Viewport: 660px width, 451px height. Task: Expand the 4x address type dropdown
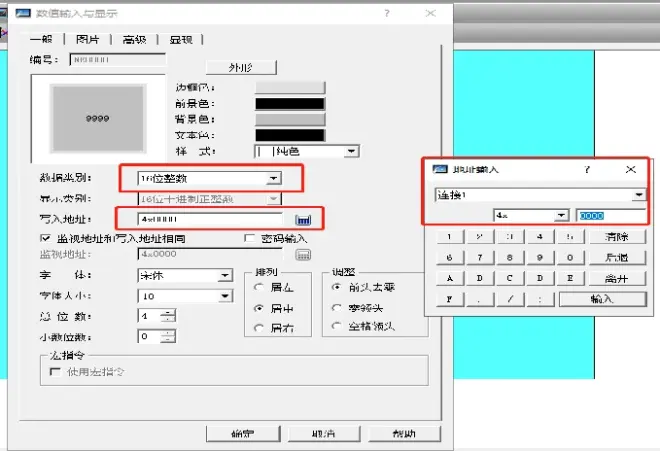[561, 215]
